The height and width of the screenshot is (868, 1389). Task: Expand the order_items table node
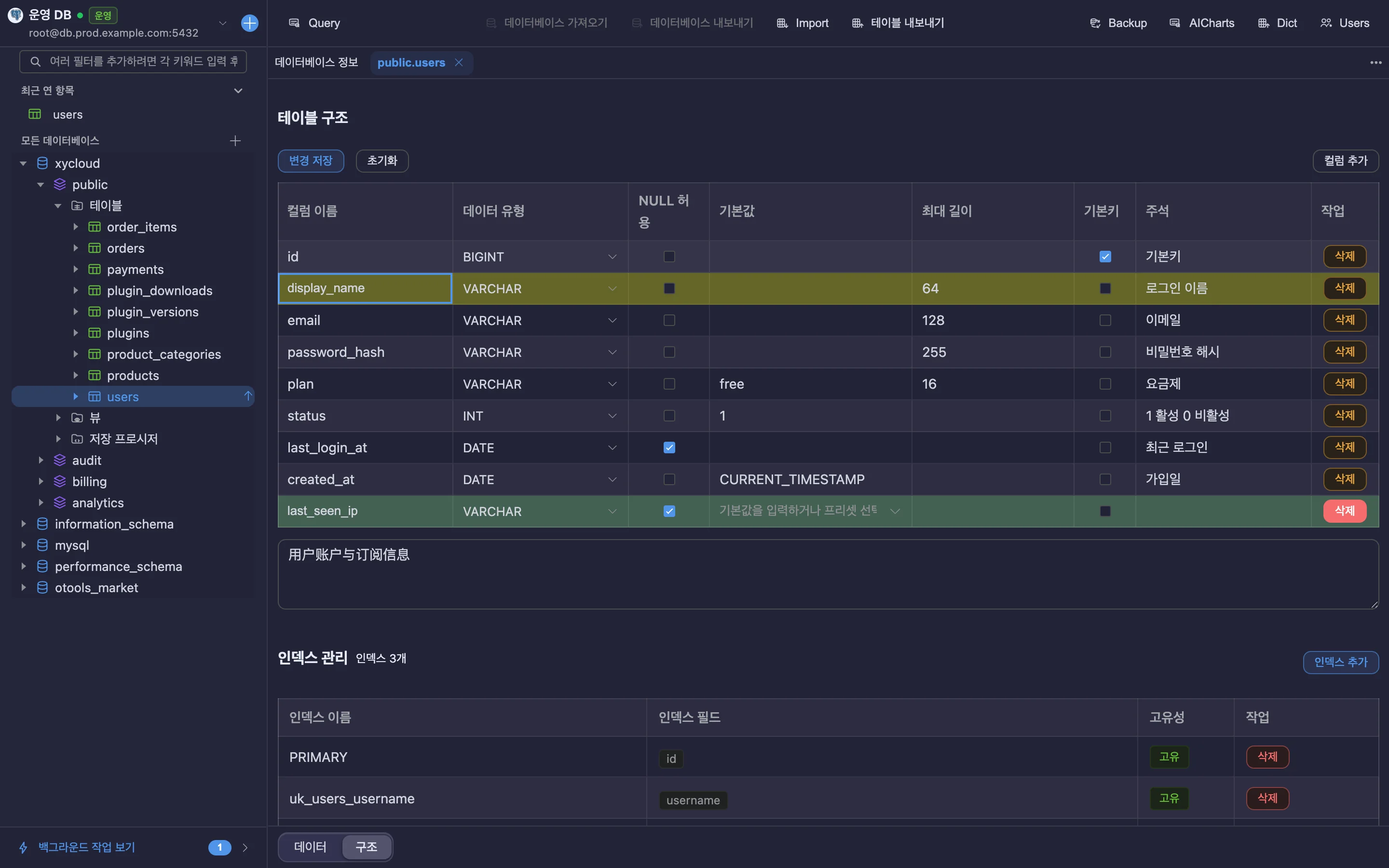pyautogui.click(x=75, y=227)
